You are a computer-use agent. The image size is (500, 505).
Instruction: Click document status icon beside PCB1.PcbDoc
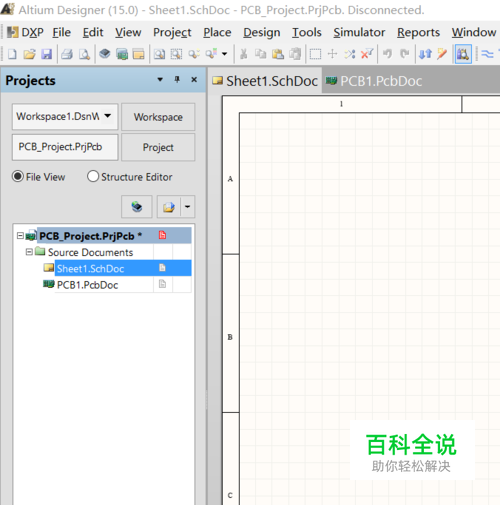(162, 284)
